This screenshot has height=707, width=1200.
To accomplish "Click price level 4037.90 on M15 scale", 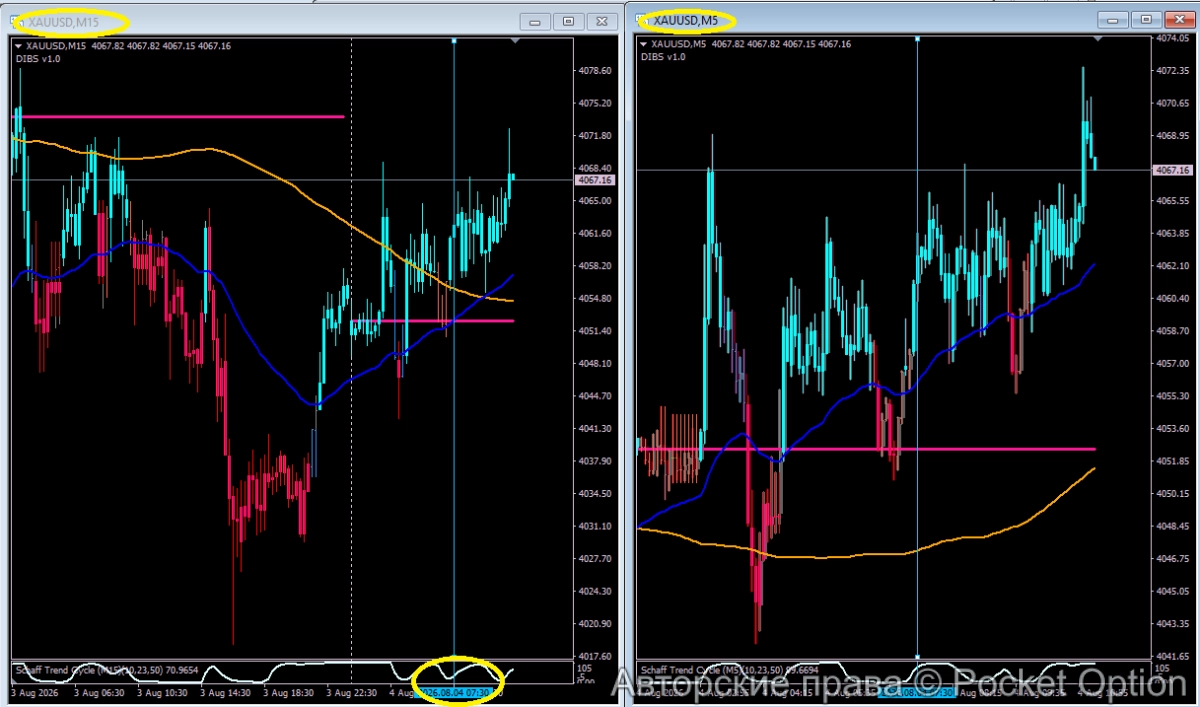I will (x=595, y=461).
